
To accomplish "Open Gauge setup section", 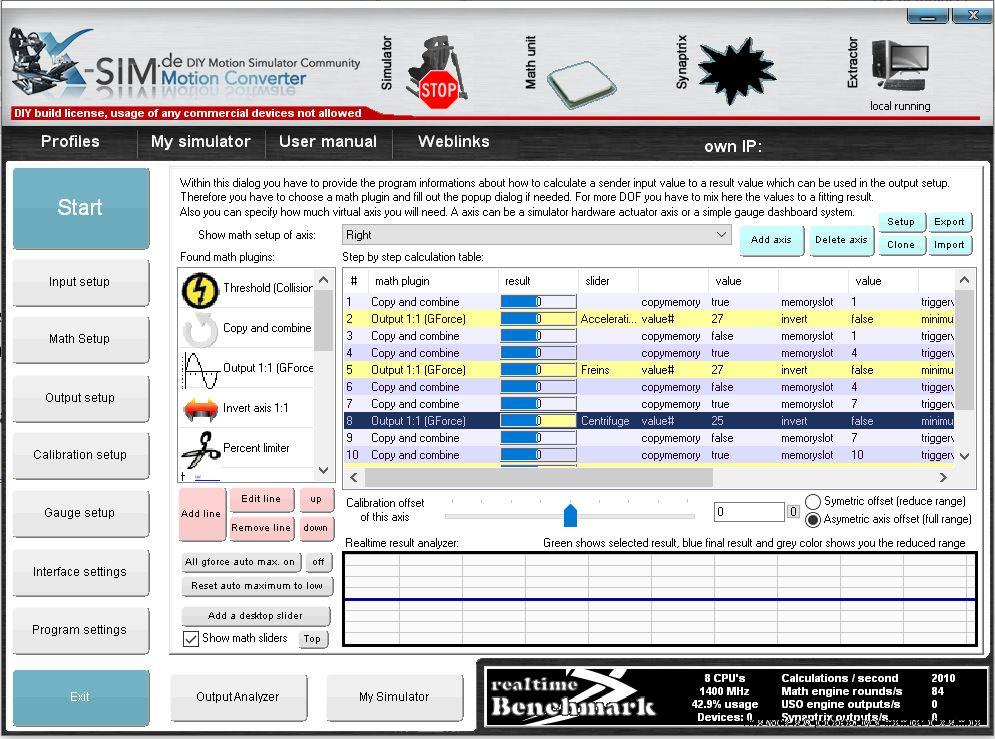I will (x=81, y=513).
